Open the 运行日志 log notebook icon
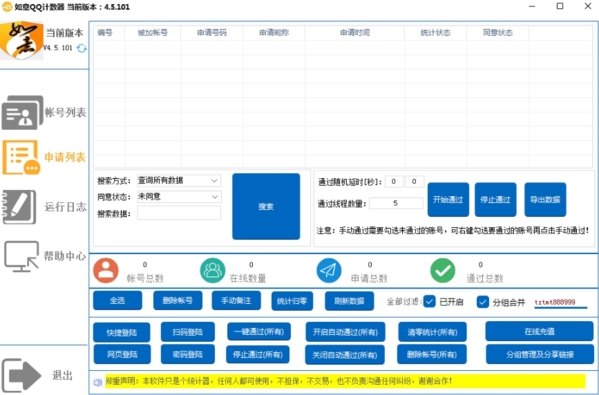 pos(19,207)
